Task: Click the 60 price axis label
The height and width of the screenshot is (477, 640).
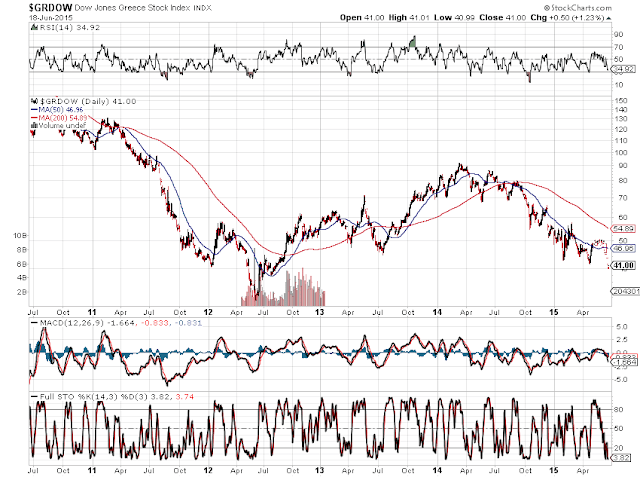Action: 622,217
